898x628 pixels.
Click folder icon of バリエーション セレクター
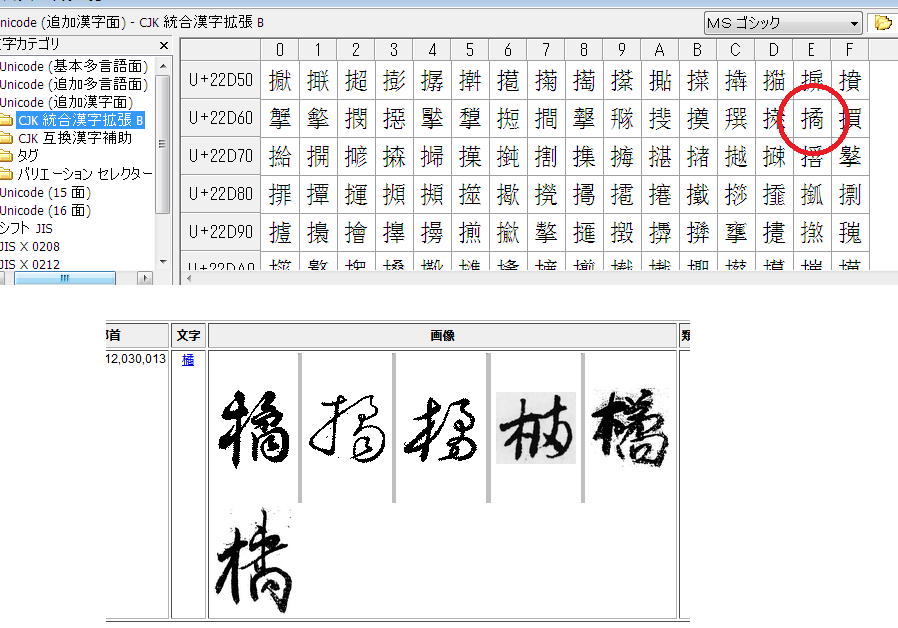6,175
